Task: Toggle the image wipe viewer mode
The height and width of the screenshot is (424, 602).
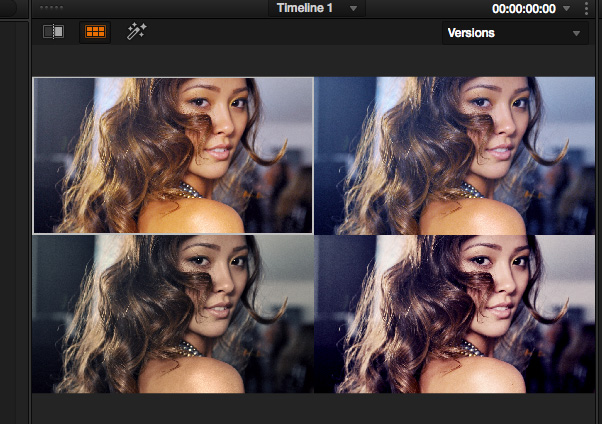Action: pyautogui.click(x=53, y=32)
